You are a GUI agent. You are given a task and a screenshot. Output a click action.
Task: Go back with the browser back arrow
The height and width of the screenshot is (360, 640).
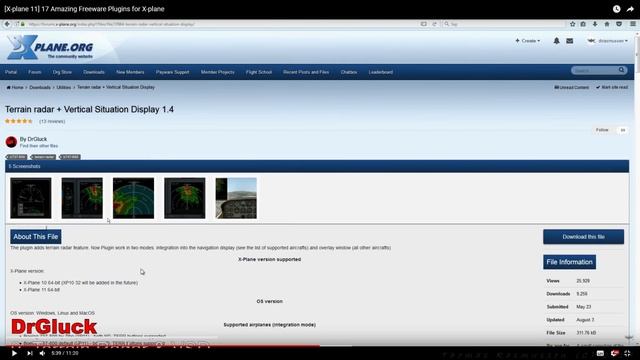coord(7,24)
